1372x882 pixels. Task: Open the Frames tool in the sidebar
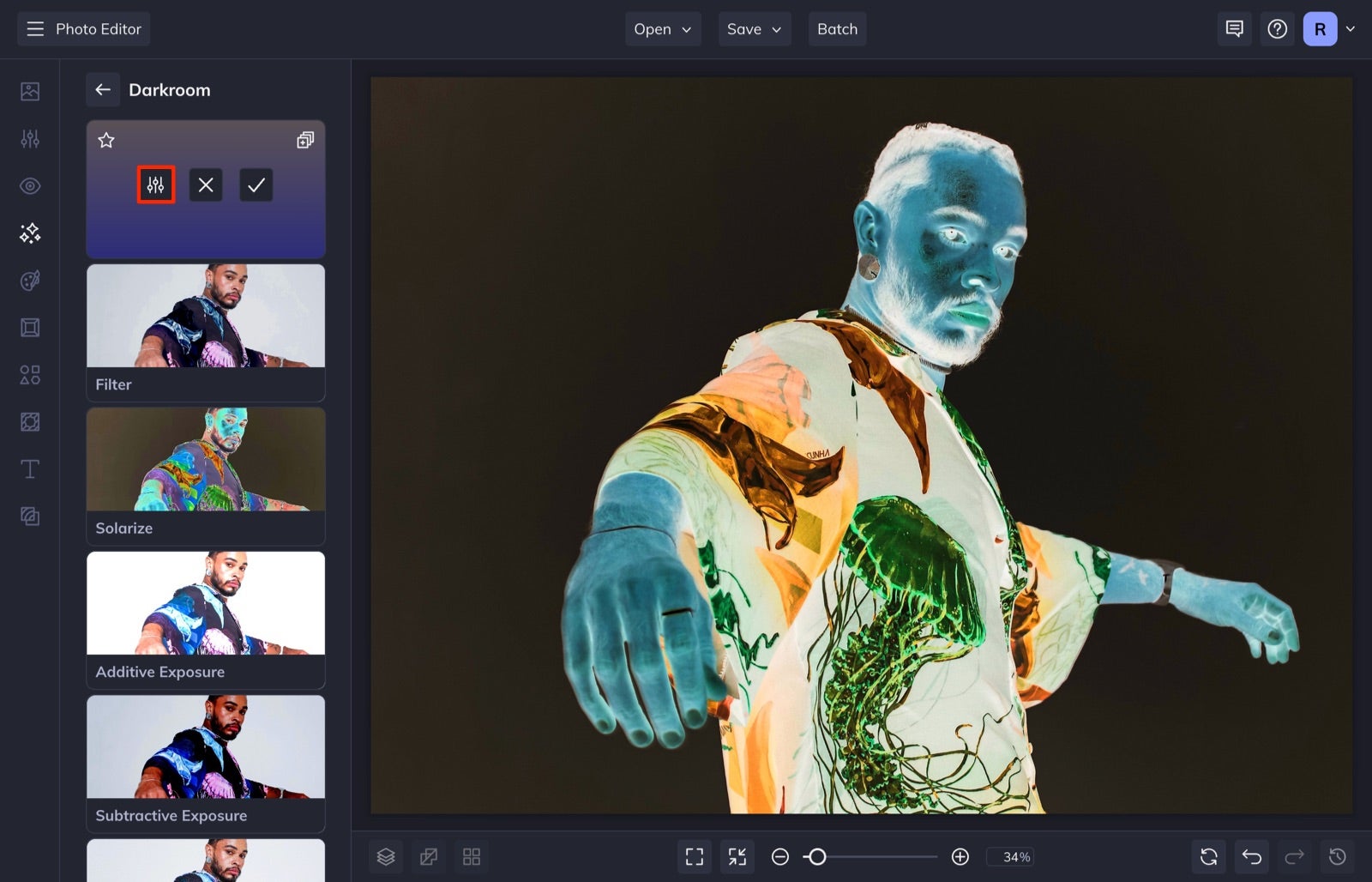(x=29, y=327)
